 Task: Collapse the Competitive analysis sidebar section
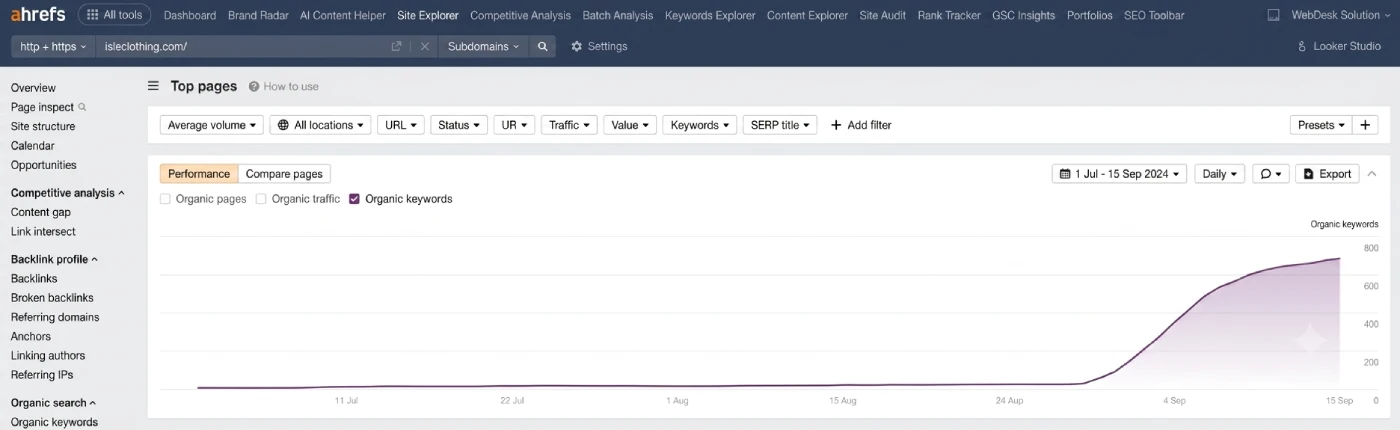(x=68, y=193)
